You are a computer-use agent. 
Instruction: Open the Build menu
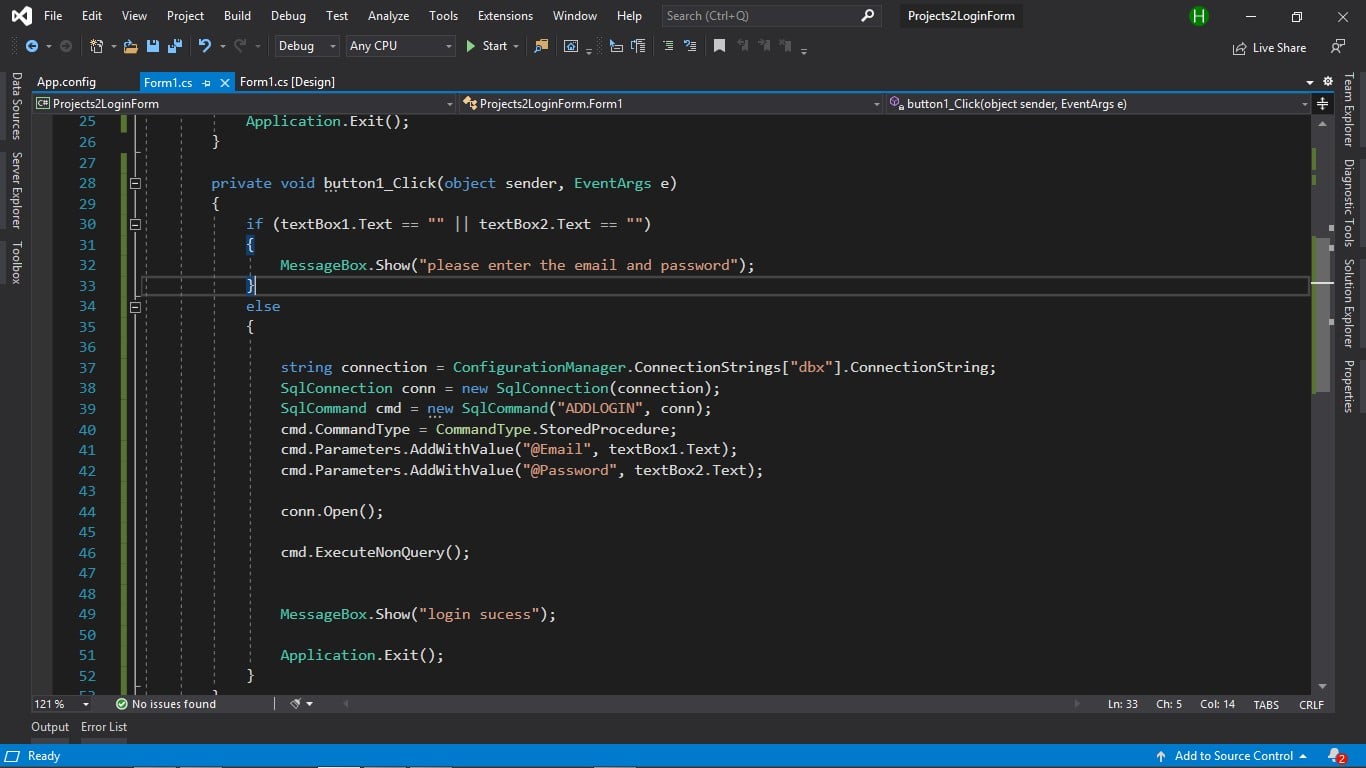[x=237, y=16]
